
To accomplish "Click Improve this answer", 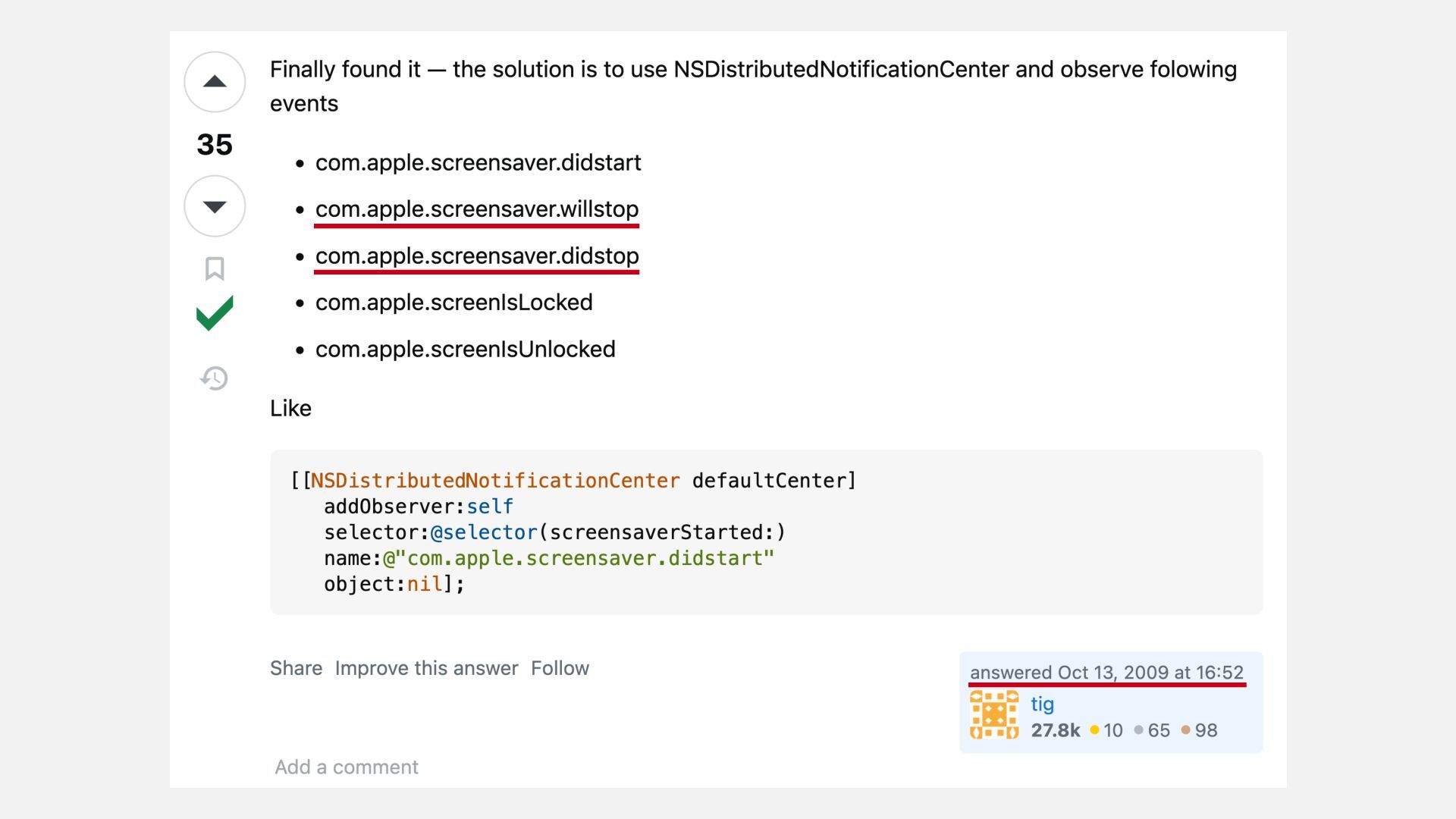I will 426,668.
